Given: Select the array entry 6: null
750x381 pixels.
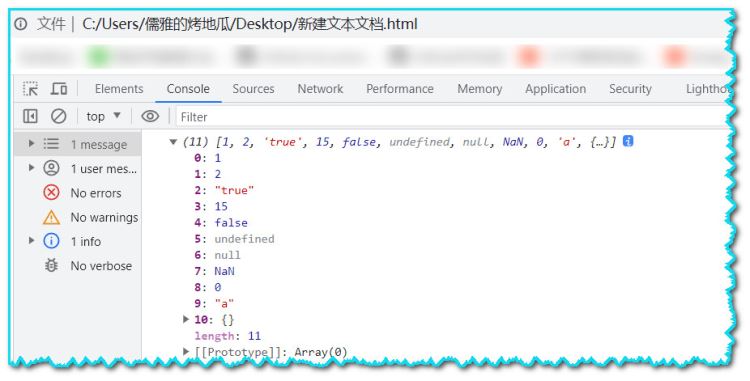Looking at the screenshot, I should click(218, 255).
